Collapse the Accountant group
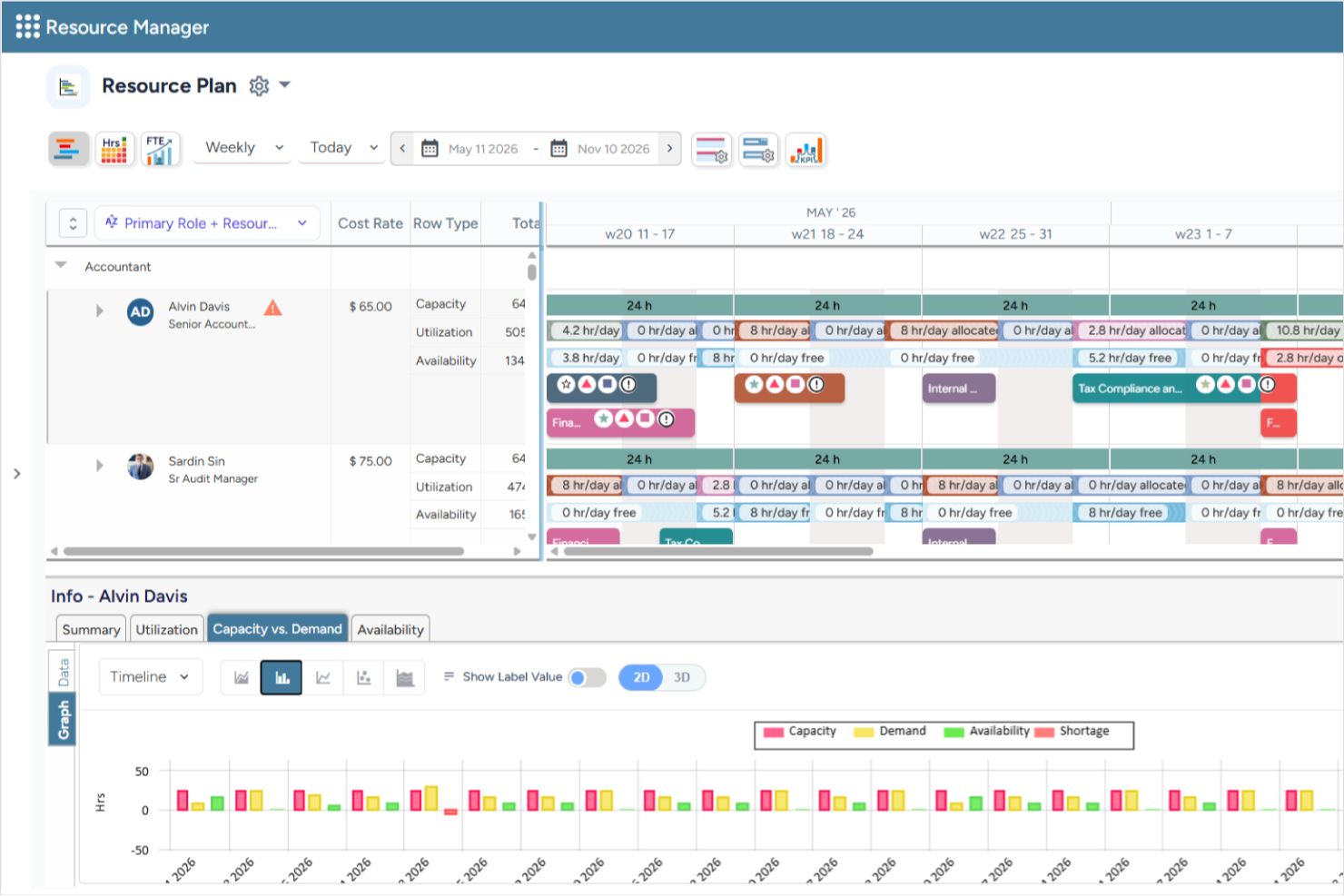Screen dimensions: 1344x896 coord(61,266)
